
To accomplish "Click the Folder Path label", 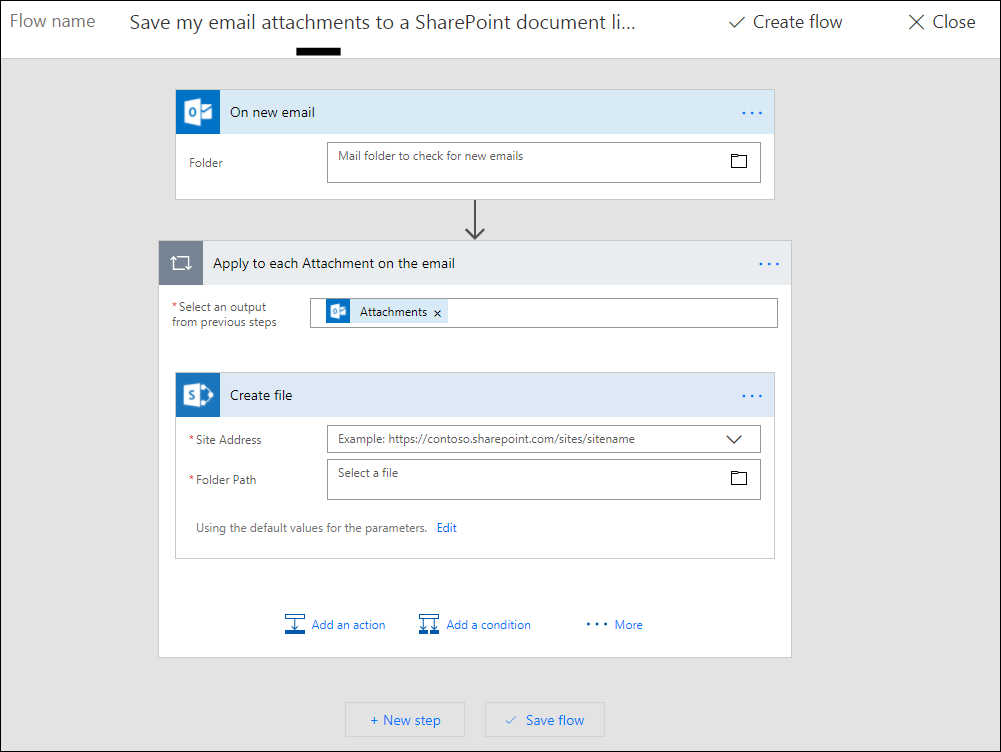I will [225, 479].
